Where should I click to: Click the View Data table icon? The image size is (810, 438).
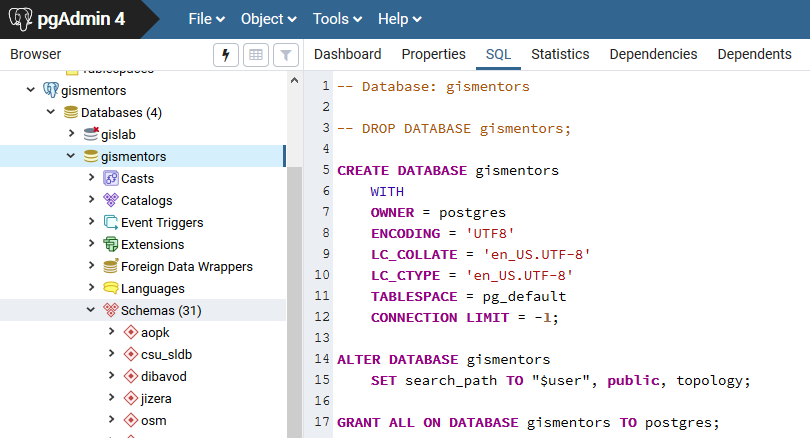[256, 55]
